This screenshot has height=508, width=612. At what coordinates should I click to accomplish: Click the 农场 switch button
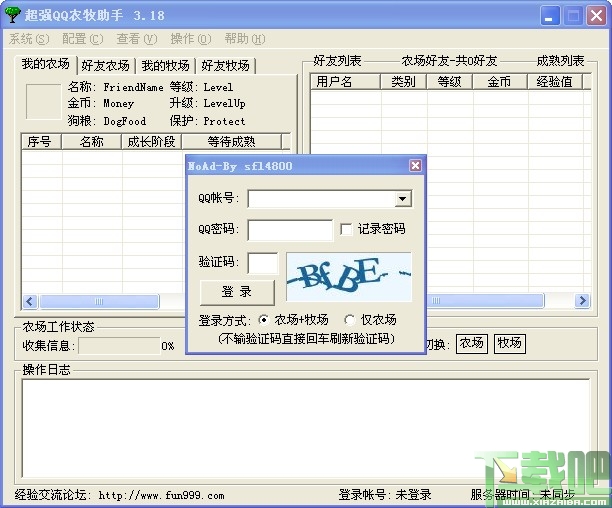point(471,343)
